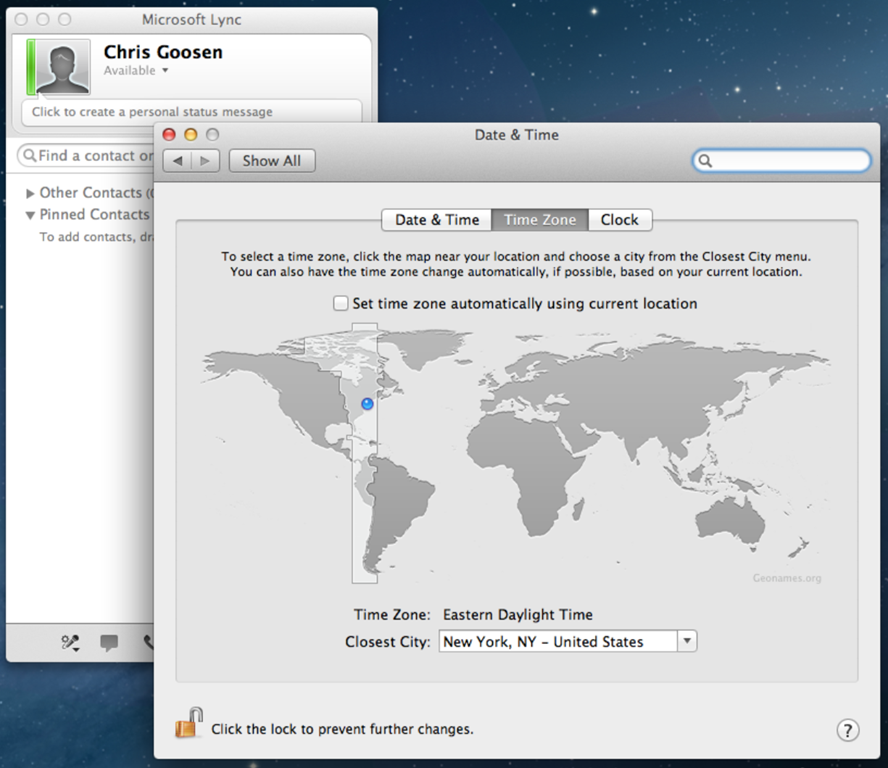Click the Show All button
Viewport: 888px width, 768px height.
[x=272, y=161]
